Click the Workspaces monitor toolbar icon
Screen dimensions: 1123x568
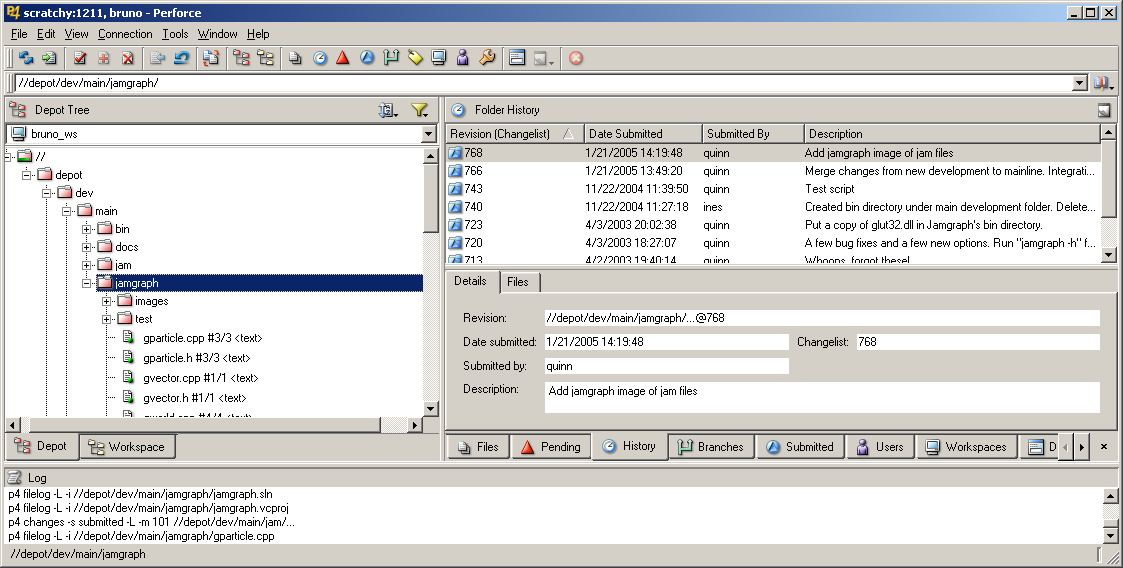[438, 58]
